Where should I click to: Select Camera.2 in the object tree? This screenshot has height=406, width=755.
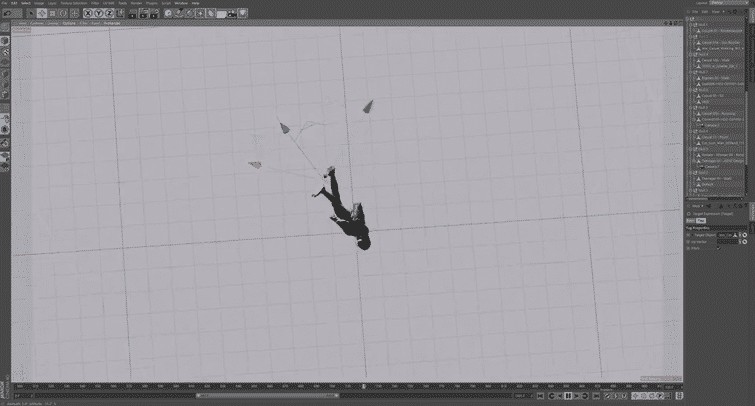(713, 167)
